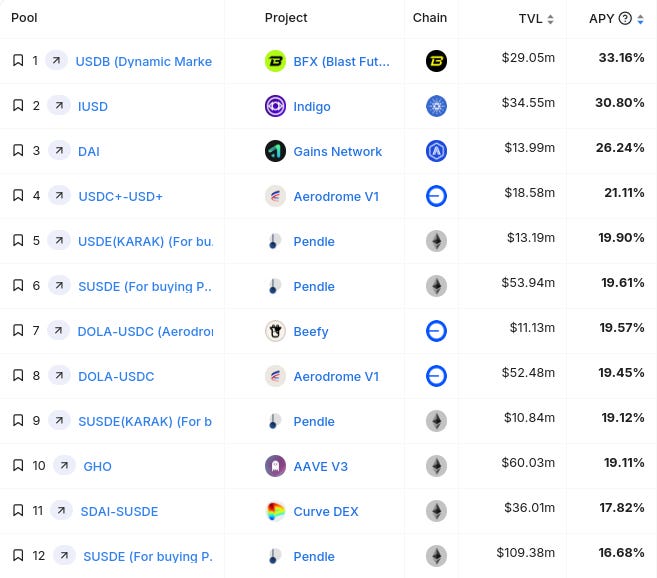657x578 pixels.
Task: Bookmark the USDB pool in row 1
Action: coord(18,60)
